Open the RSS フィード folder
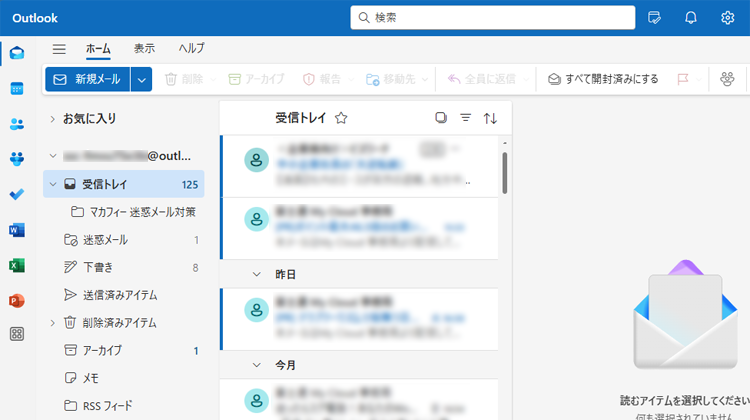The width and height of the screenshot is (750, 420). point(123,406)
